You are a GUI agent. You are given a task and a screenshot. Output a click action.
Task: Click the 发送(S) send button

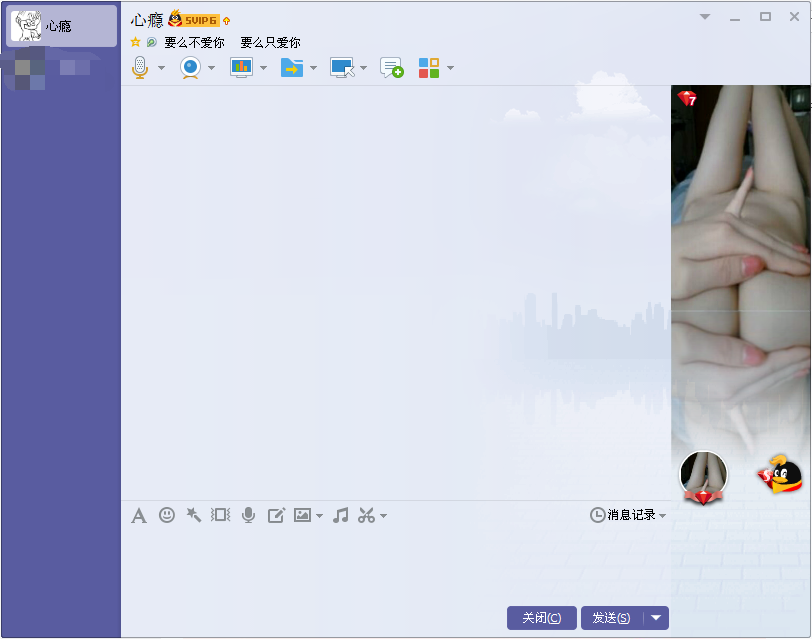612,618
